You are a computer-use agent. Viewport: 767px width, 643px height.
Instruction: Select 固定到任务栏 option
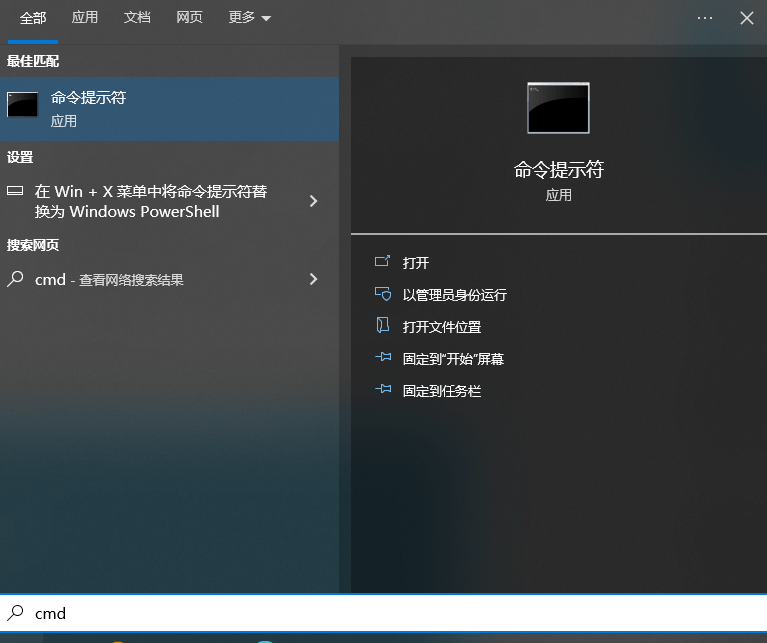click(x=441, y=391)
